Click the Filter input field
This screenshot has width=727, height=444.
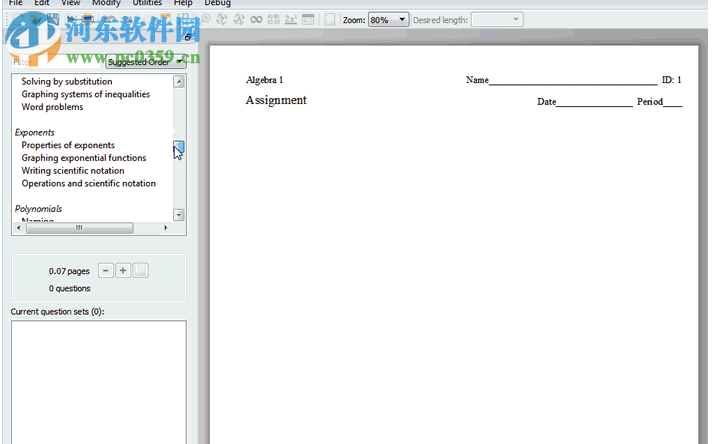pos(56,62)
